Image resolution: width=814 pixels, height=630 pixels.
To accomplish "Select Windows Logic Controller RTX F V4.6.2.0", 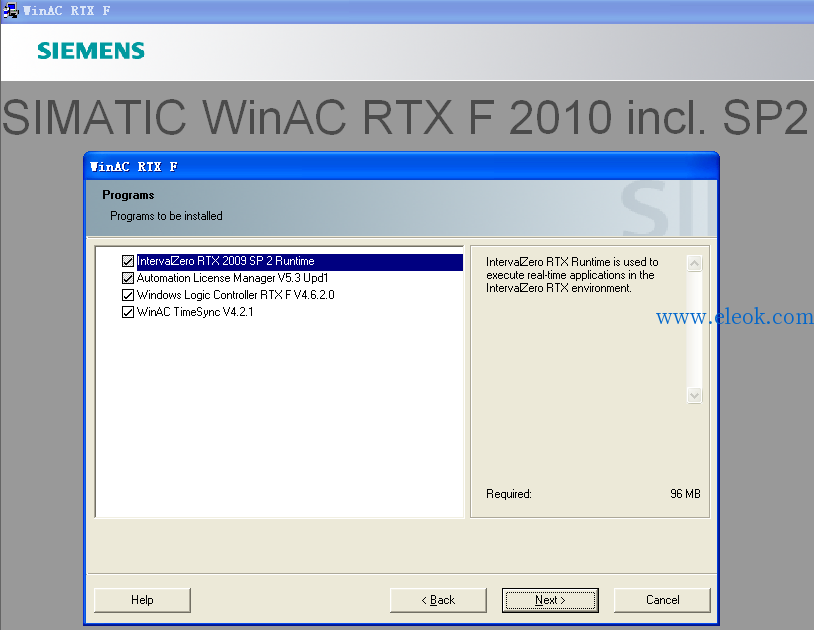I will coord(235,295).
